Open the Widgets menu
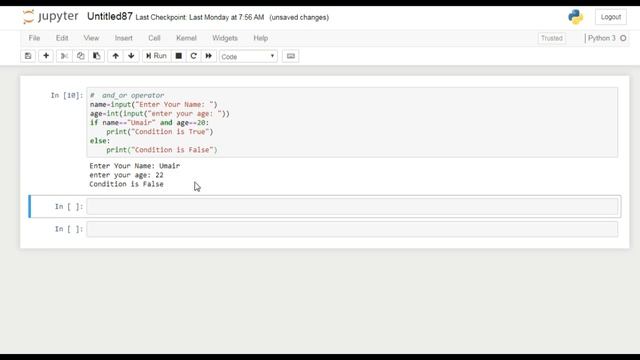The image size is (640, 360). click(x=224, y=38)
